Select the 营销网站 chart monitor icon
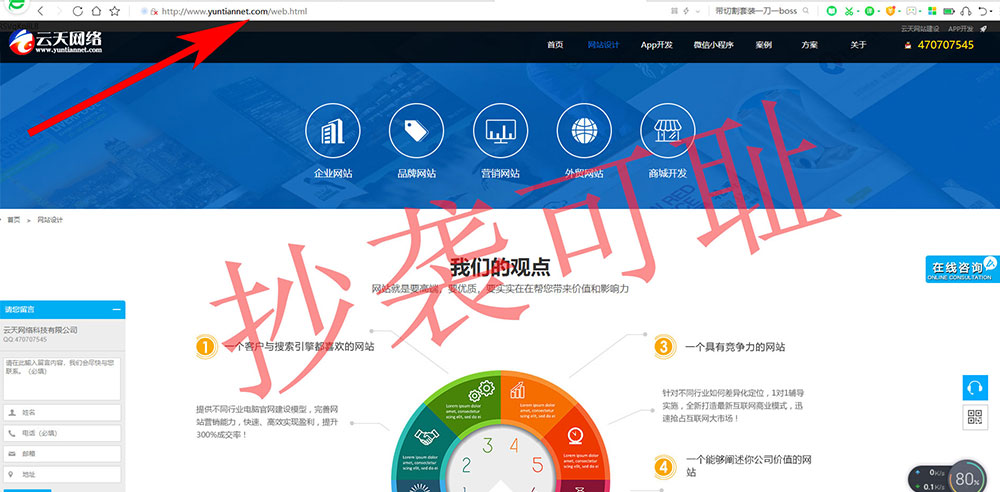 [501, 130]
